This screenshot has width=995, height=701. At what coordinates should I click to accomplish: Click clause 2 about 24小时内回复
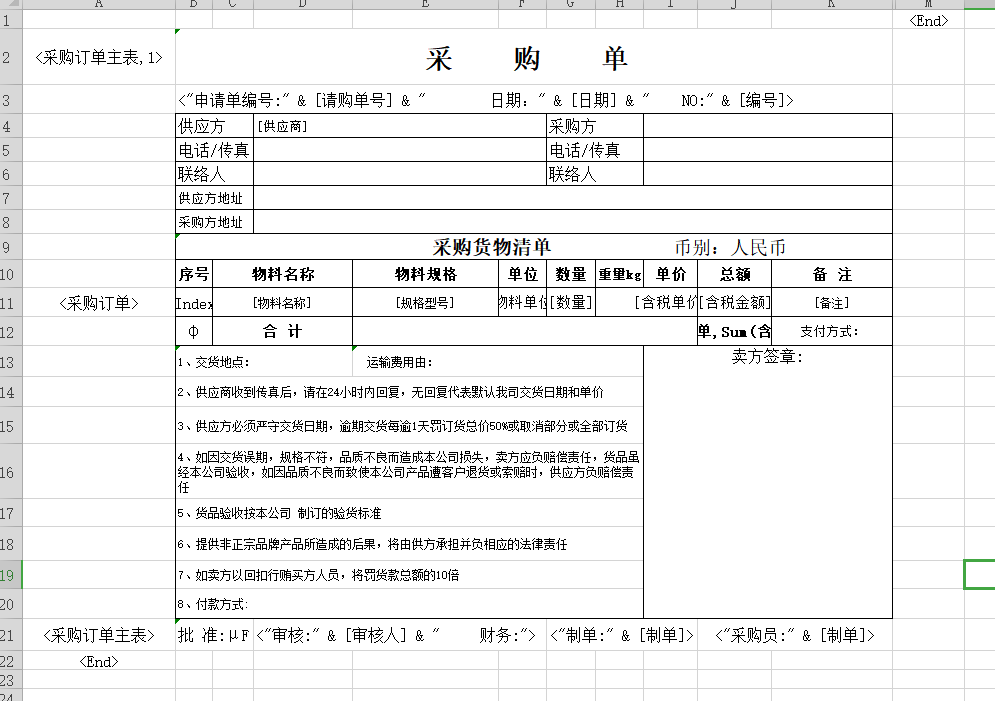[409, 392]
